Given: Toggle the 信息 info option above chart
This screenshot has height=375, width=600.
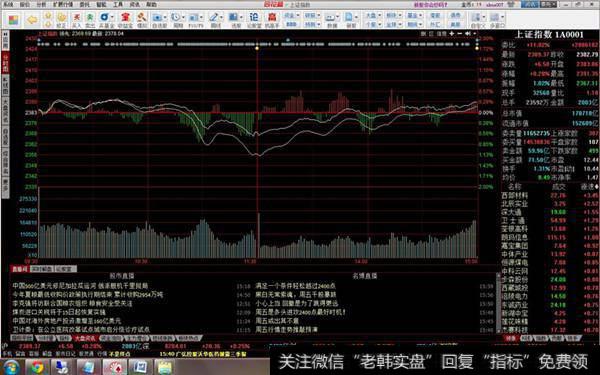Looking at the screenshot, I should 441,34.
